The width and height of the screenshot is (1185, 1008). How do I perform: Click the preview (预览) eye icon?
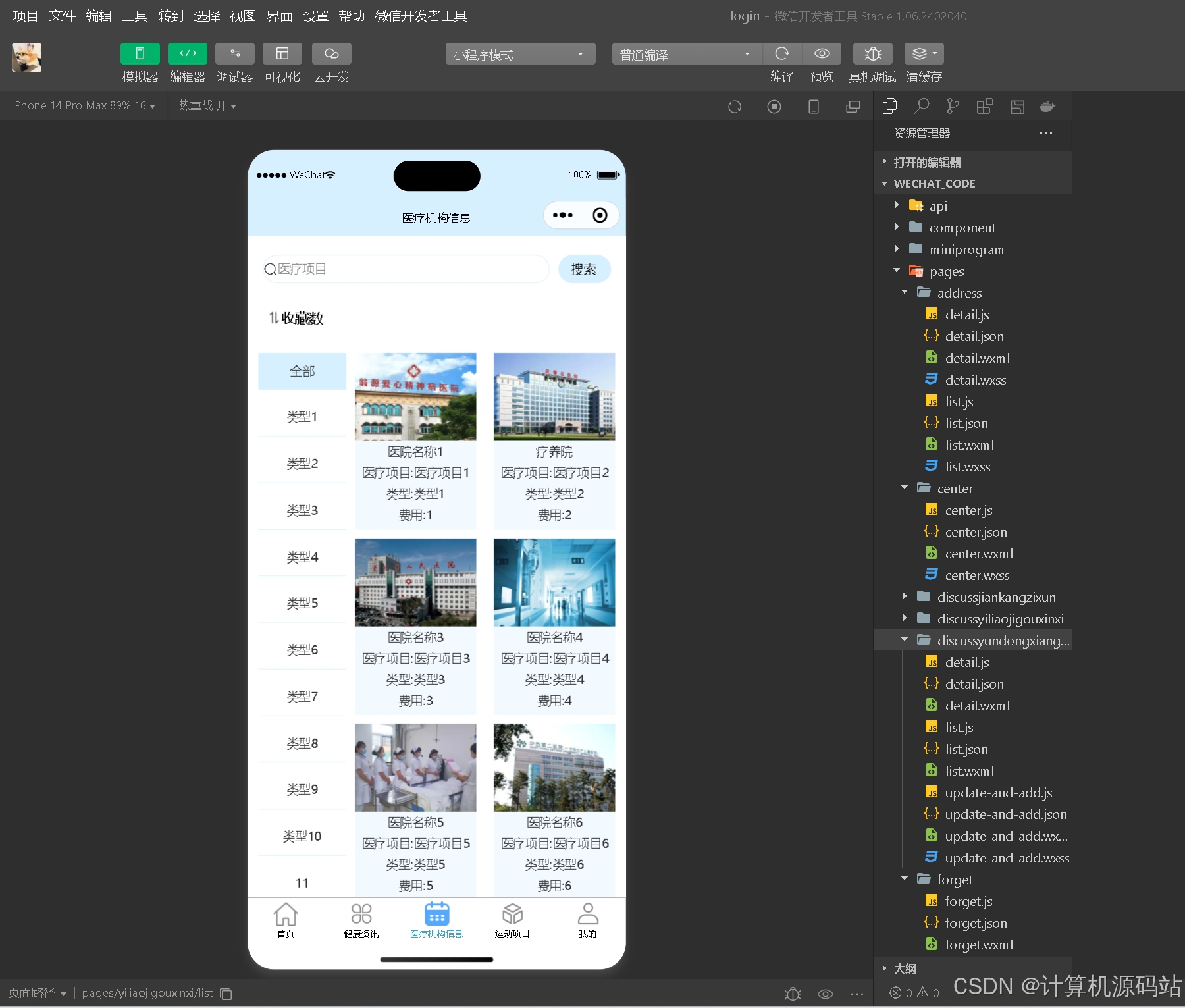point(822,53)
